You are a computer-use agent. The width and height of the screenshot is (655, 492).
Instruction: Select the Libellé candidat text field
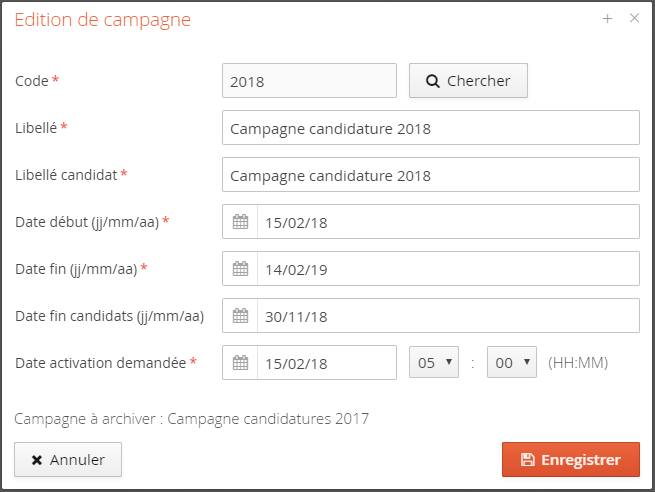tap(430, 175)
